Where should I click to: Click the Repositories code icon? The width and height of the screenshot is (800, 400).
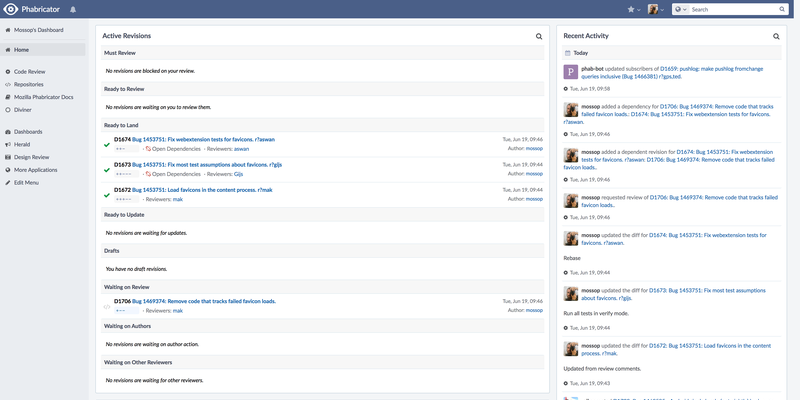click(8, 84)
